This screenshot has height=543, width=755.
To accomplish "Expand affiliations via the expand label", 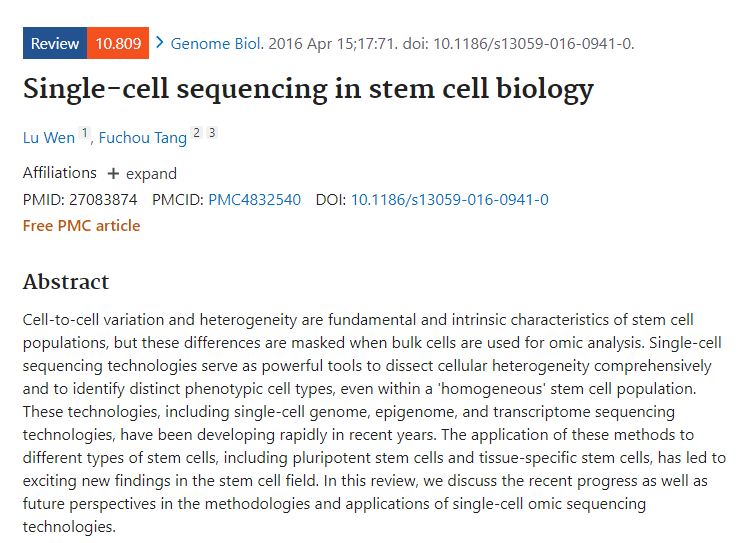I will pyautogui.click(x=151, y=174).
